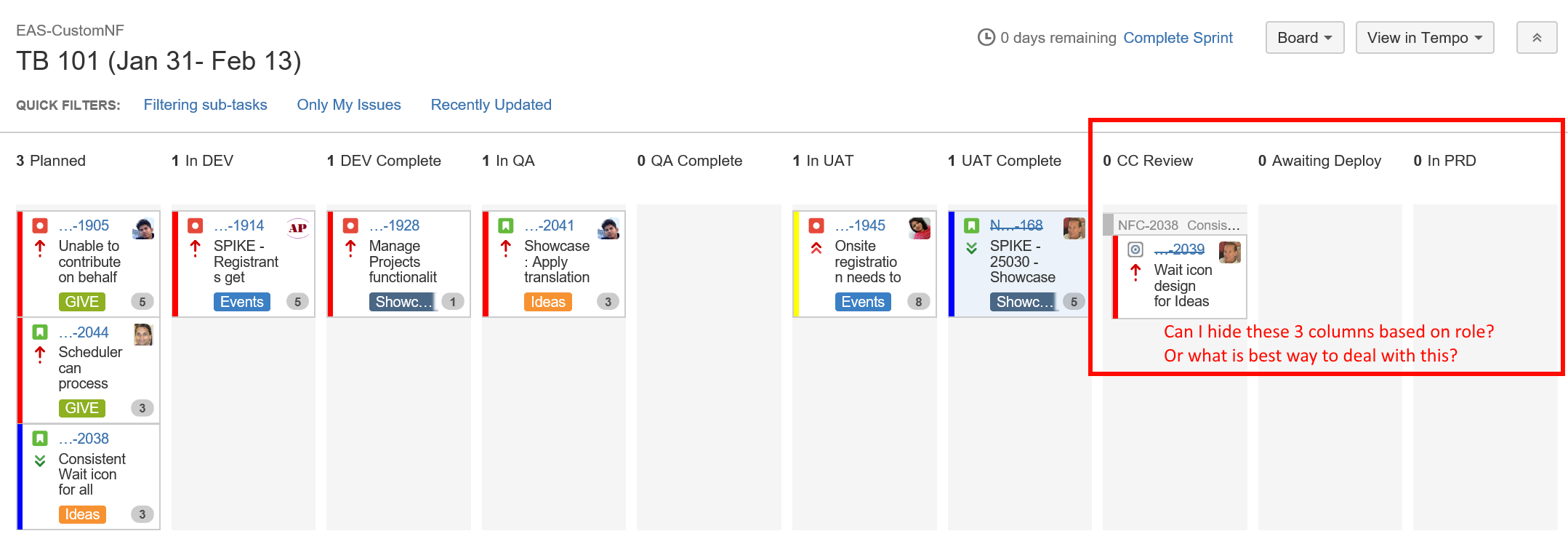Click the bug type icon on card 1905
This screenshot has height=547, width=1568.
(40, 225)
